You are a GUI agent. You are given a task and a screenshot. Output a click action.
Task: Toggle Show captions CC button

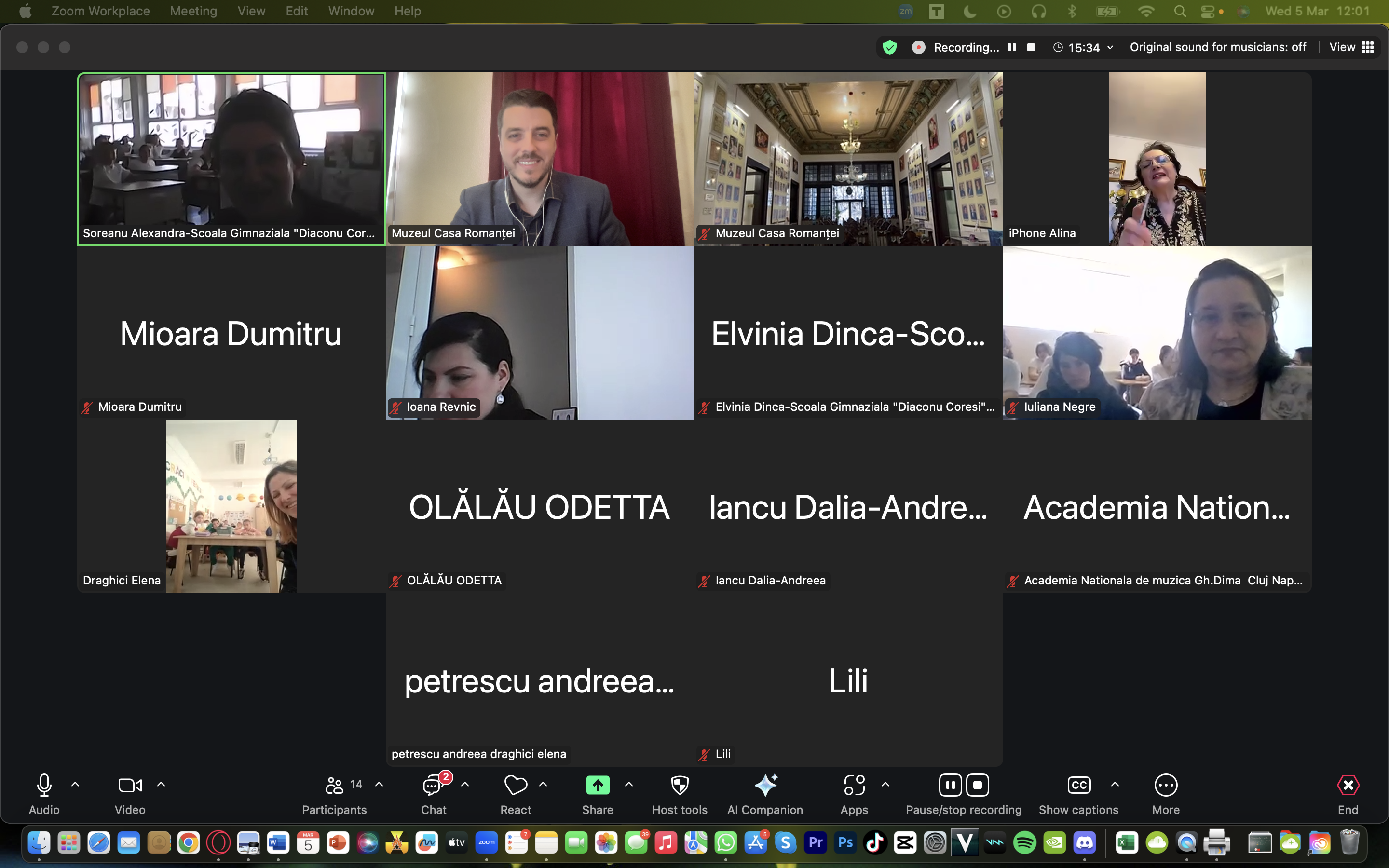1078,785
